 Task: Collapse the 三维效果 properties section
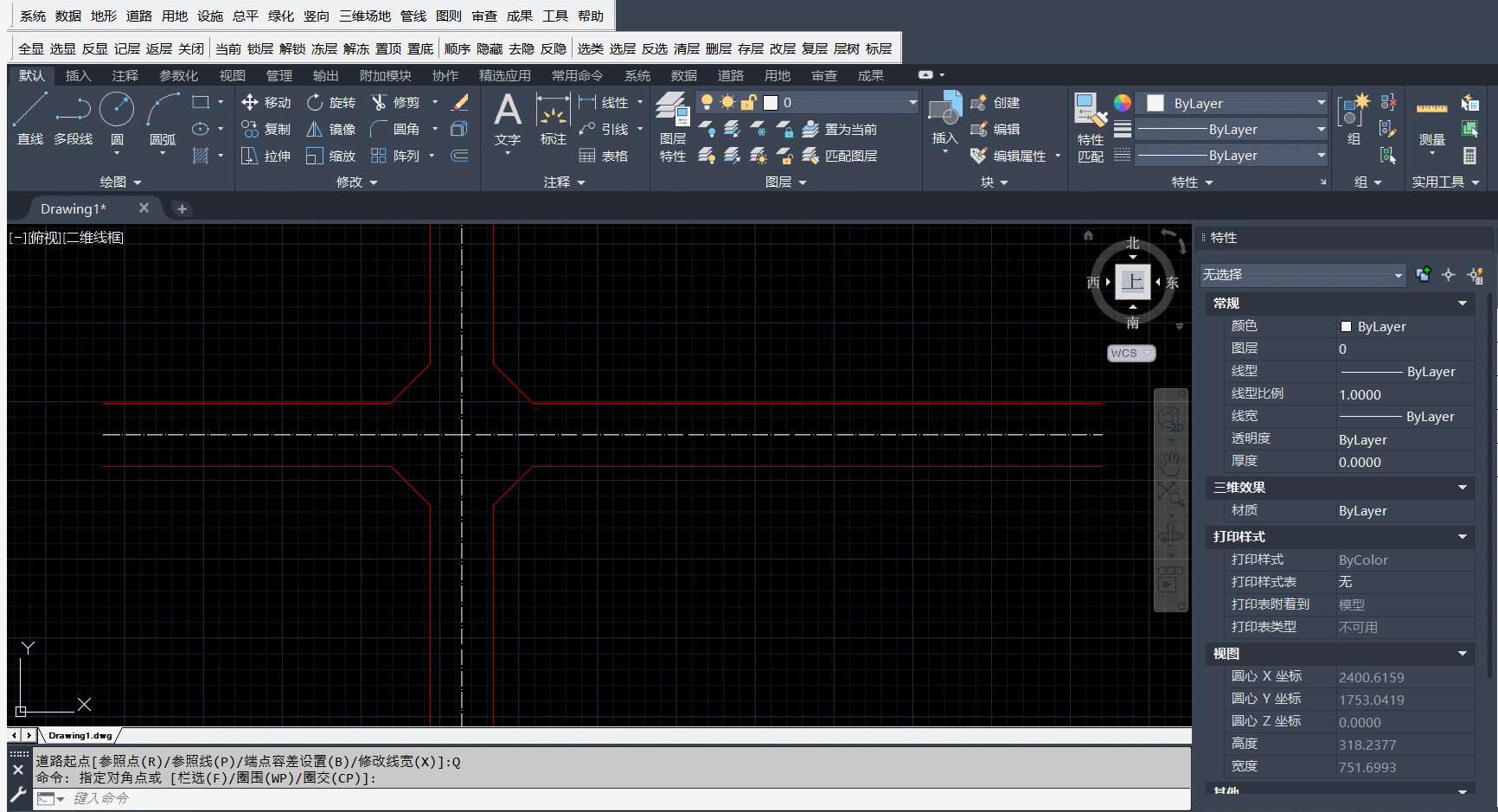pyautogui.click(x=1462, y=487)
